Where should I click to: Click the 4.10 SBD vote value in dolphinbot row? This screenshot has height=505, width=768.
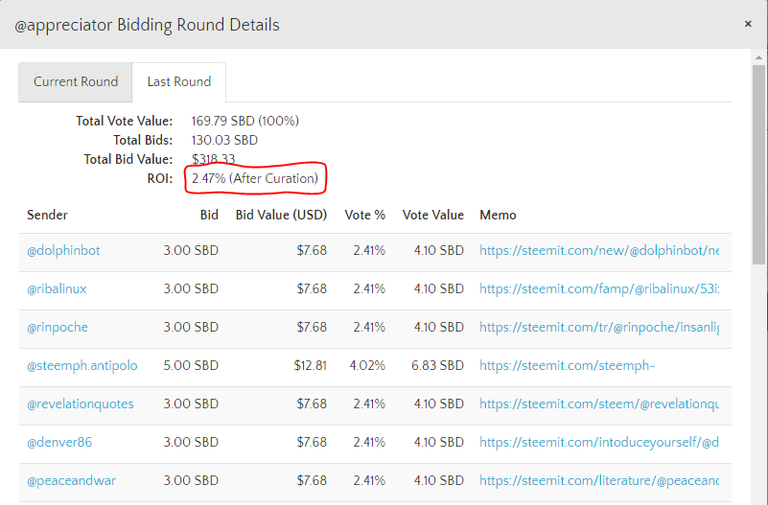click(x=439, y=251)
